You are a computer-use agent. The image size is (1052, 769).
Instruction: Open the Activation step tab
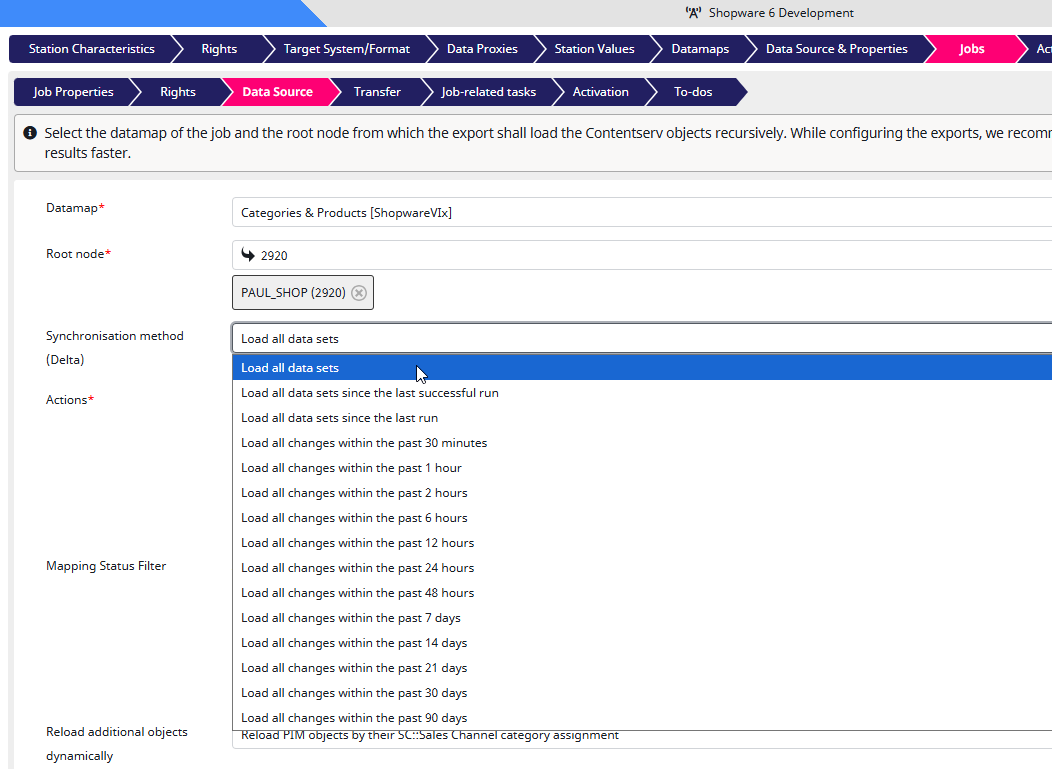600,92
